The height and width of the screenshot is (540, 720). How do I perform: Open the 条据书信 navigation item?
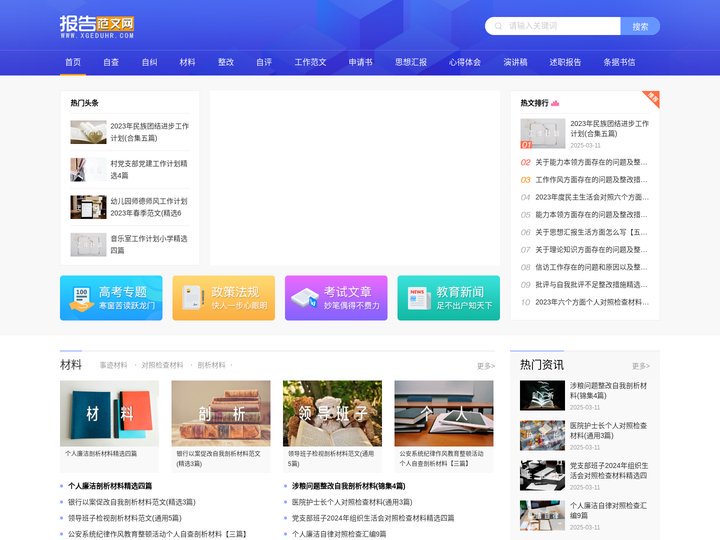[619, 62]
